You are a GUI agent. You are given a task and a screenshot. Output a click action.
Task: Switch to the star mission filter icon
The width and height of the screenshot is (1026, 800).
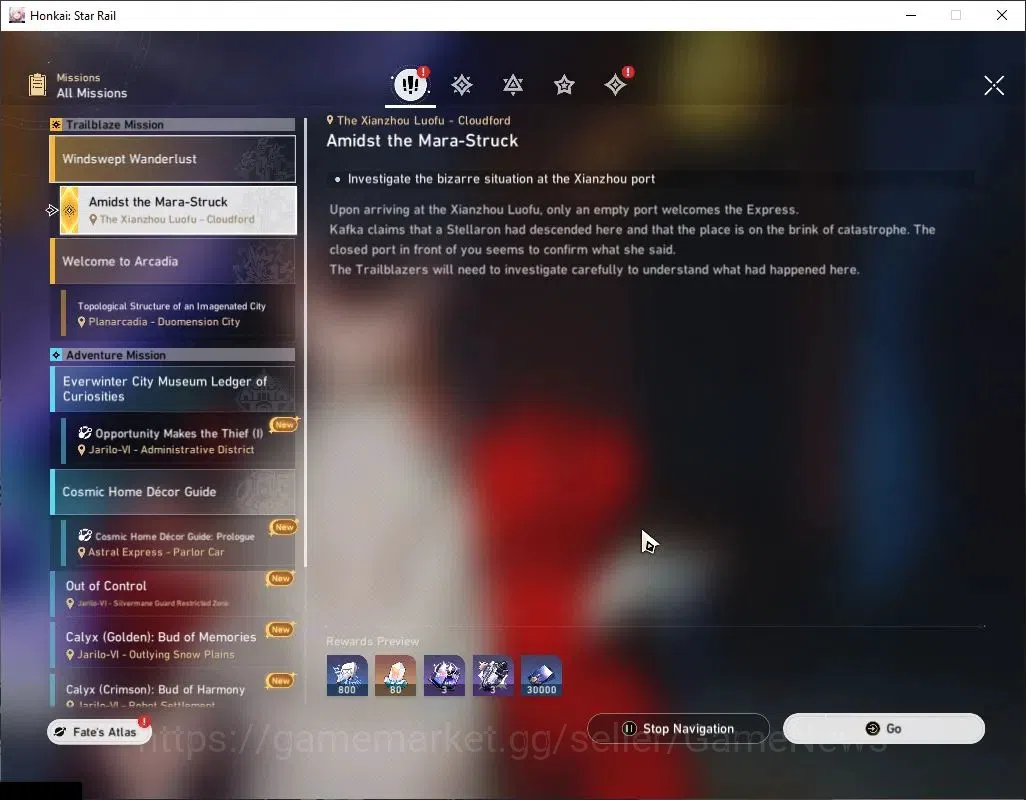(x=564, y=85)
